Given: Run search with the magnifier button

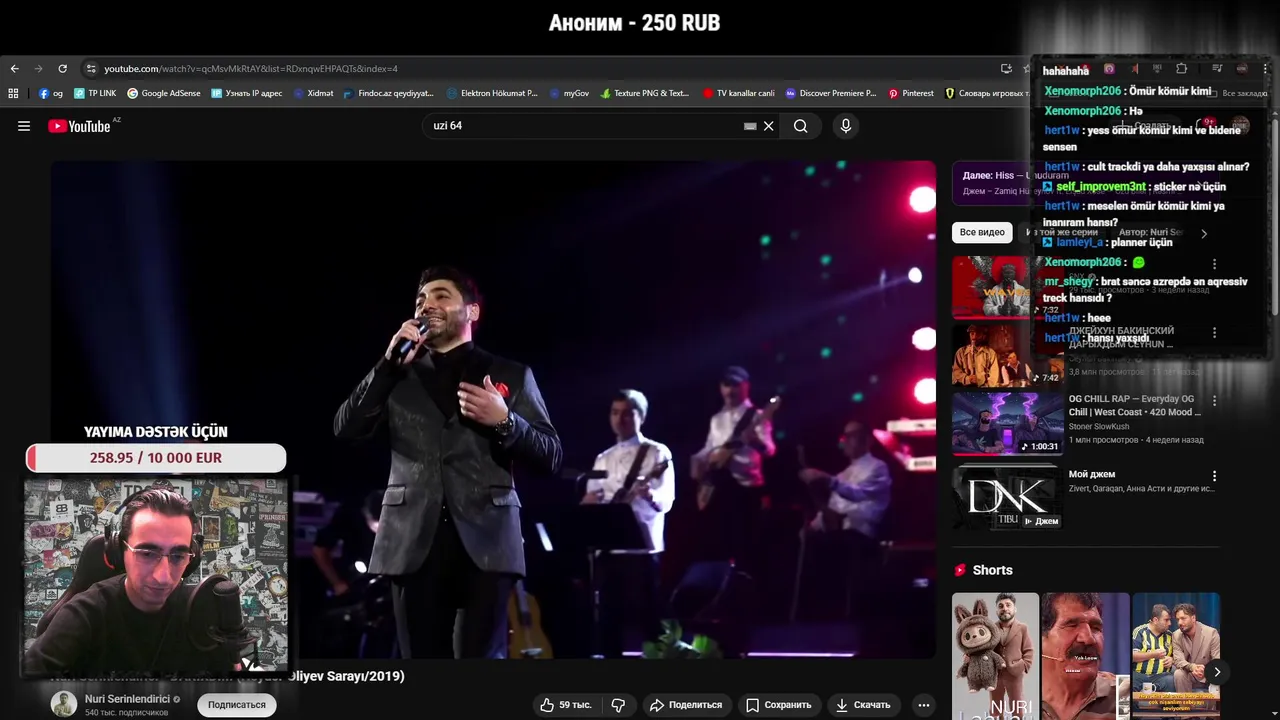Looking at the screenshot, I should [x=800, y=126].
